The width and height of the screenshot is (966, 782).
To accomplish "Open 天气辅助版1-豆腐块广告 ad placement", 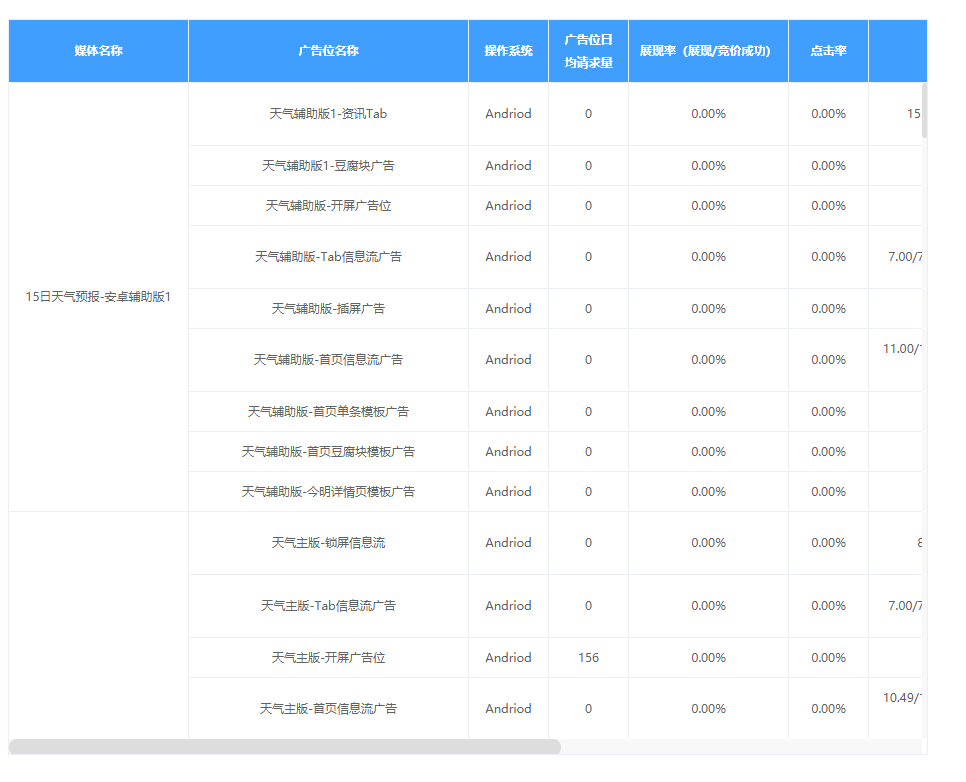I will [327, 165].
